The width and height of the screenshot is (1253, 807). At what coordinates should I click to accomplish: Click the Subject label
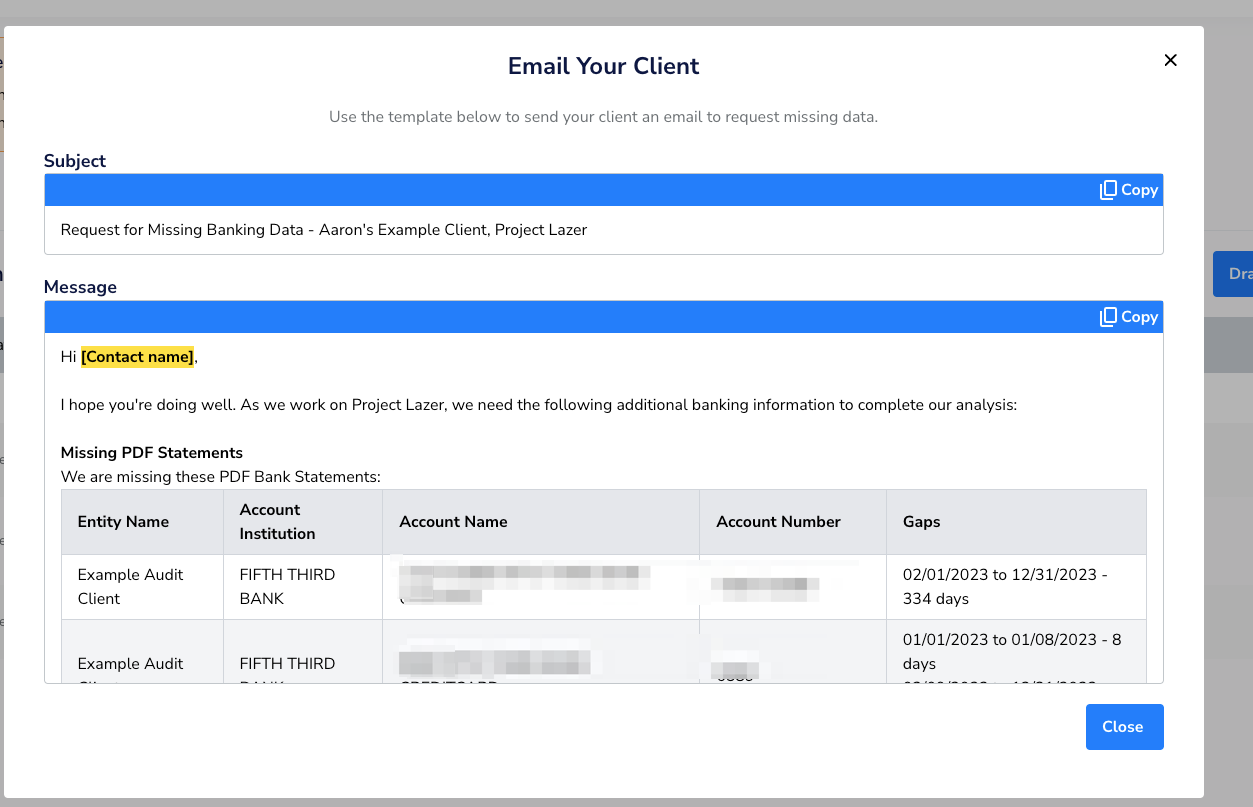point(75,161)
